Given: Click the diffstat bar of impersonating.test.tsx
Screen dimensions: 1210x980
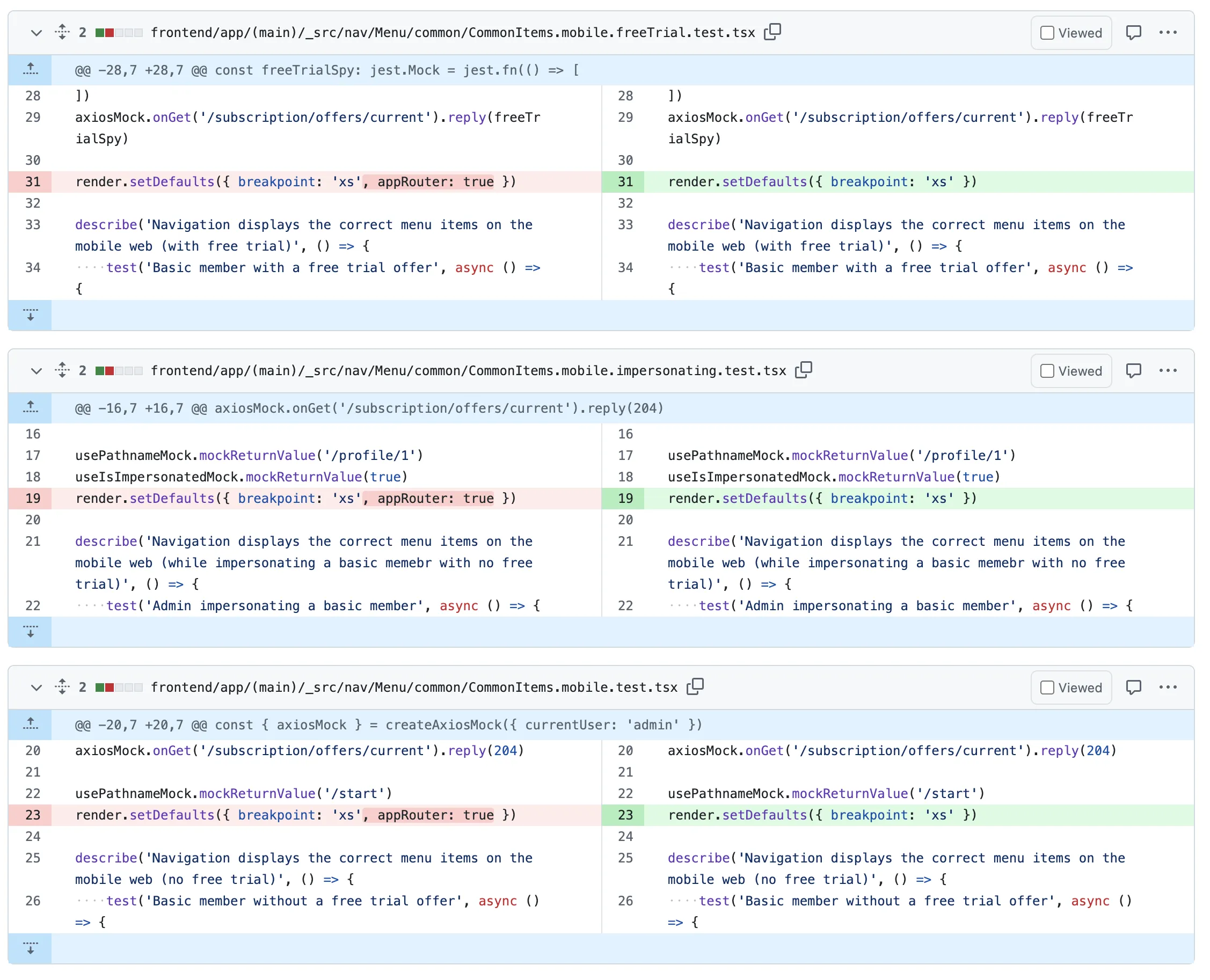Looking at the screenshot, I should 119,371.
